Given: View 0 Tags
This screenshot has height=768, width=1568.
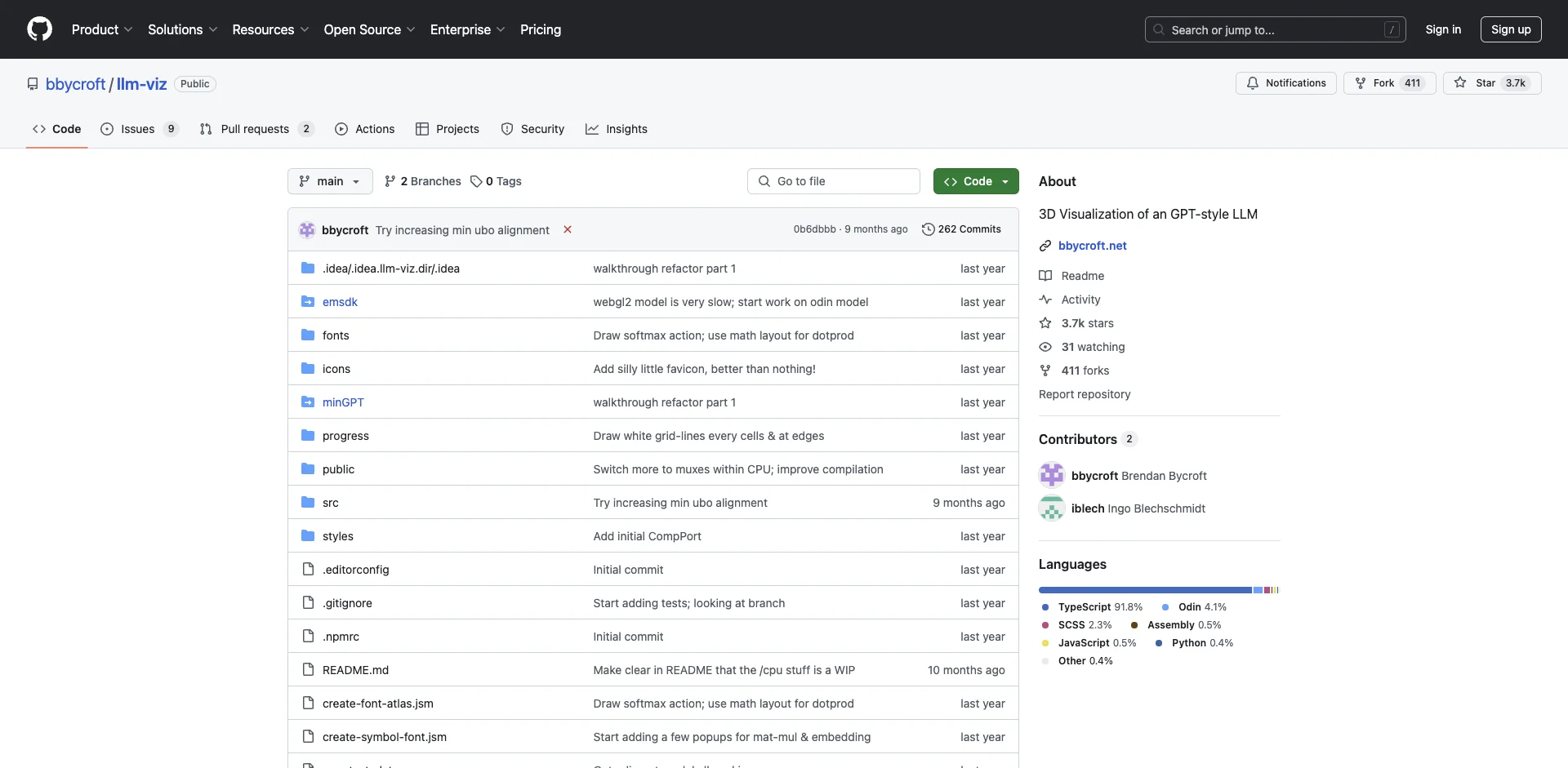Looking at the screenshot, I should tap(496, 181).
